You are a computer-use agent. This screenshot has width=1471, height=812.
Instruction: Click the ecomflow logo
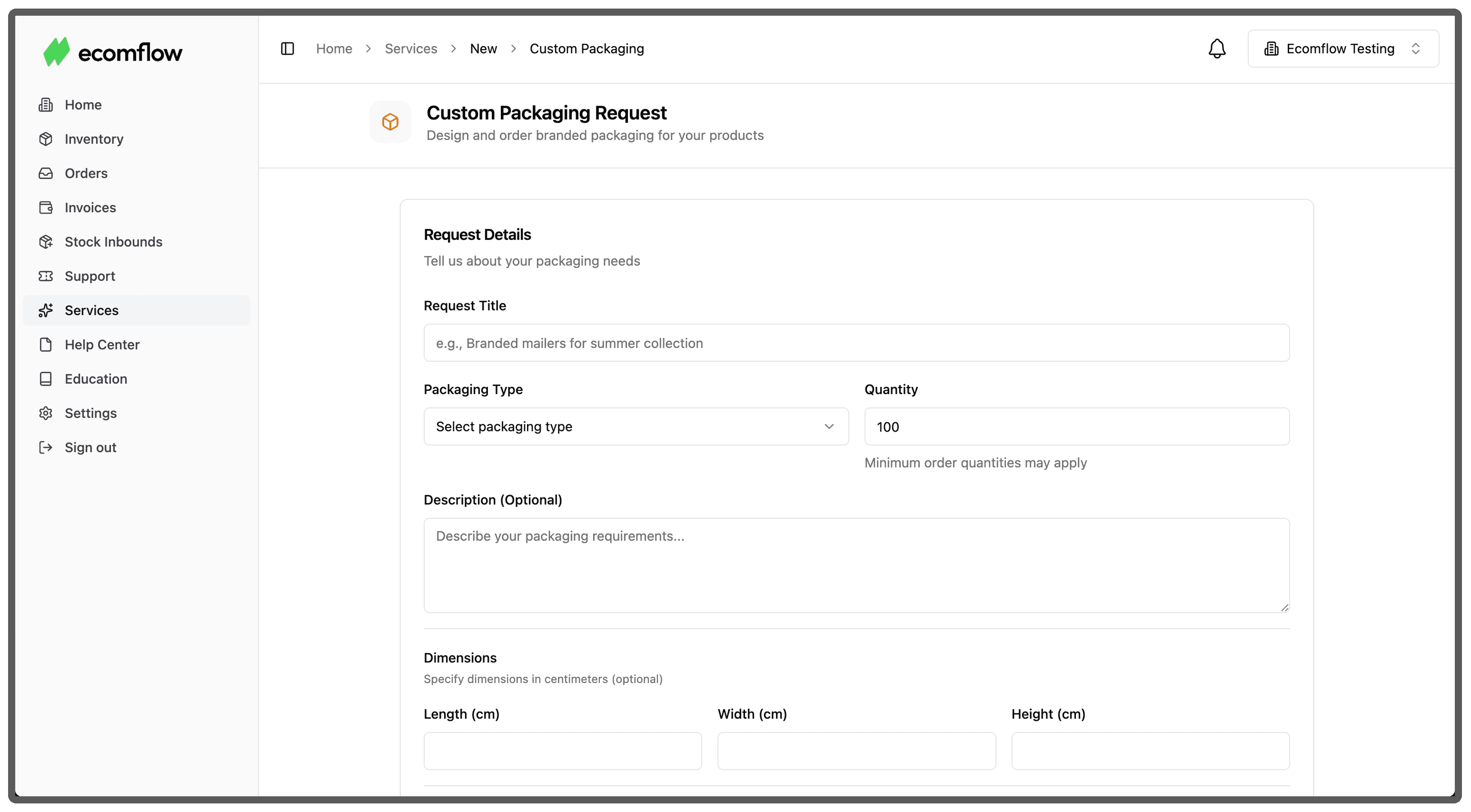tap(113, 52)
